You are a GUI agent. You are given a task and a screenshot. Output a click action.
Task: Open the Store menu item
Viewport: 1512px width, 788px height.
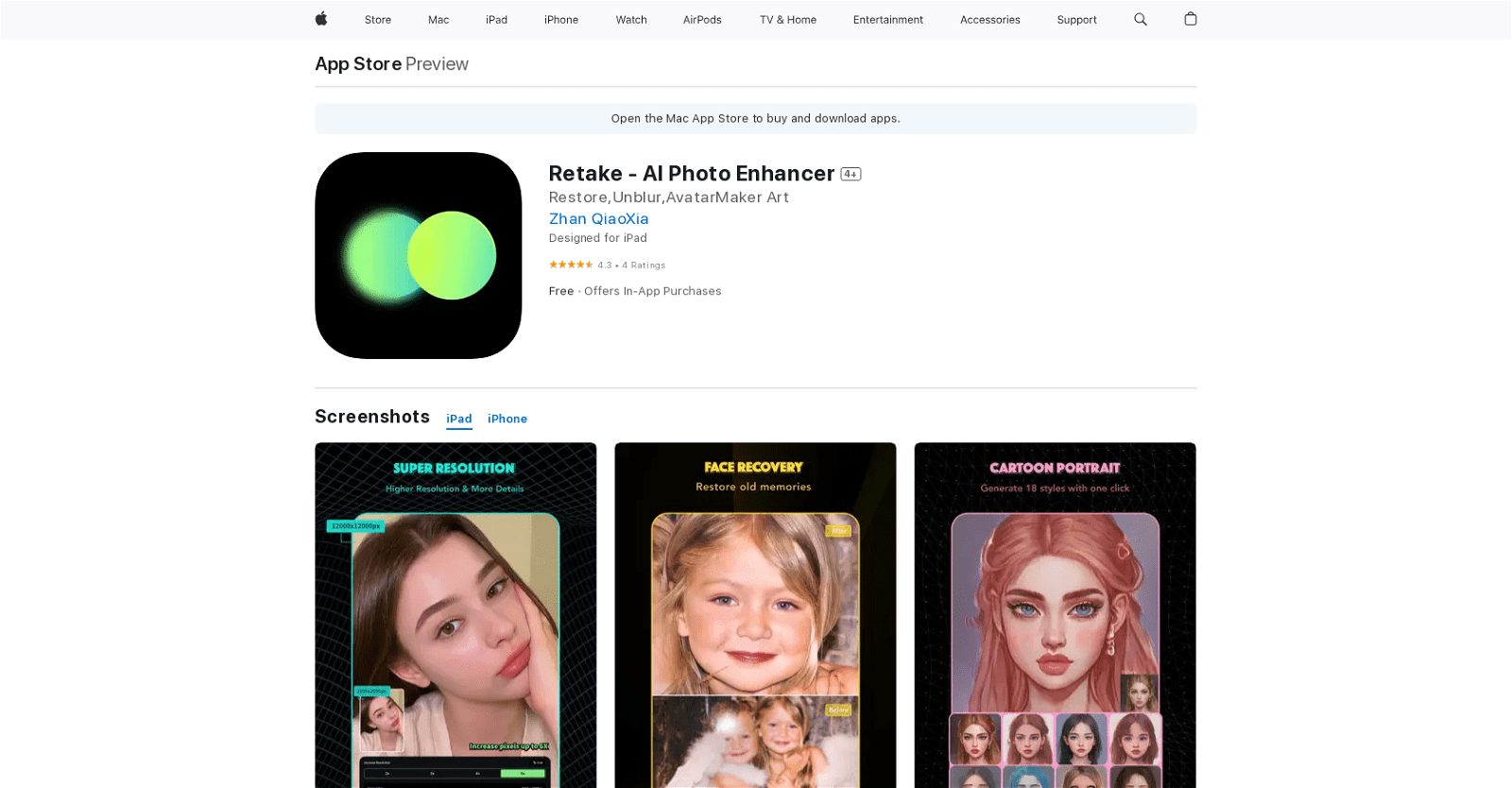pyautogui.click(x=378, y=20)
